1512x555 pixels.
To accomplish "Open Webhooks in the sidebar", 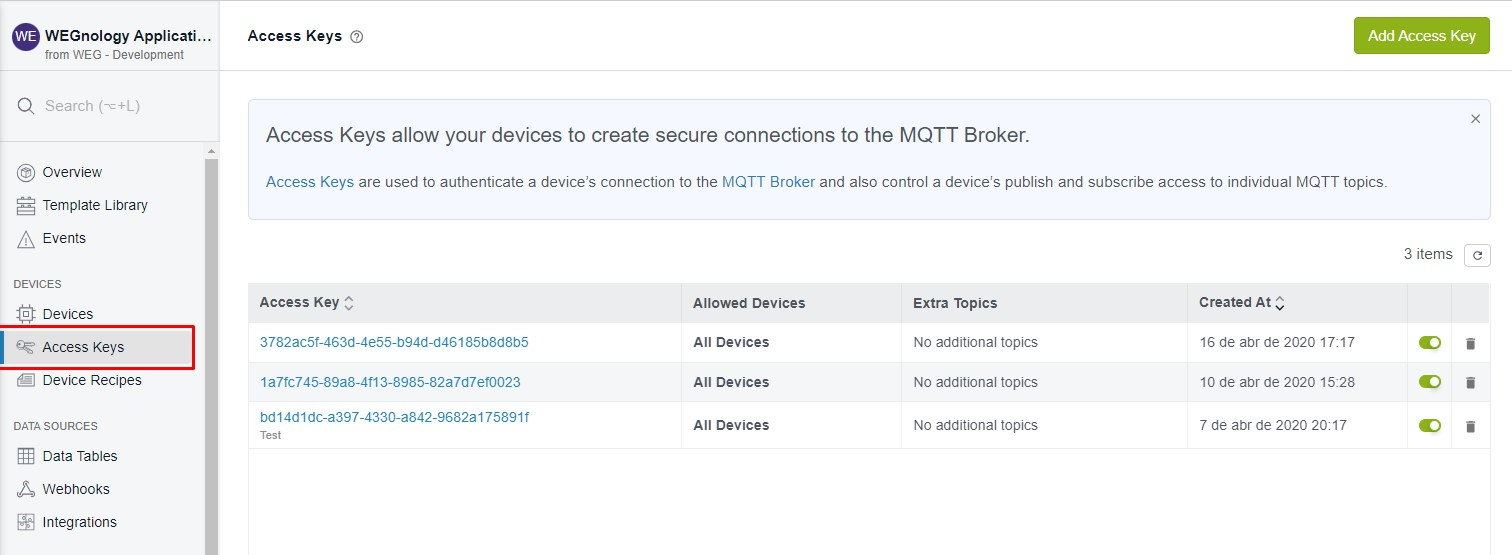I will (76, 489).
